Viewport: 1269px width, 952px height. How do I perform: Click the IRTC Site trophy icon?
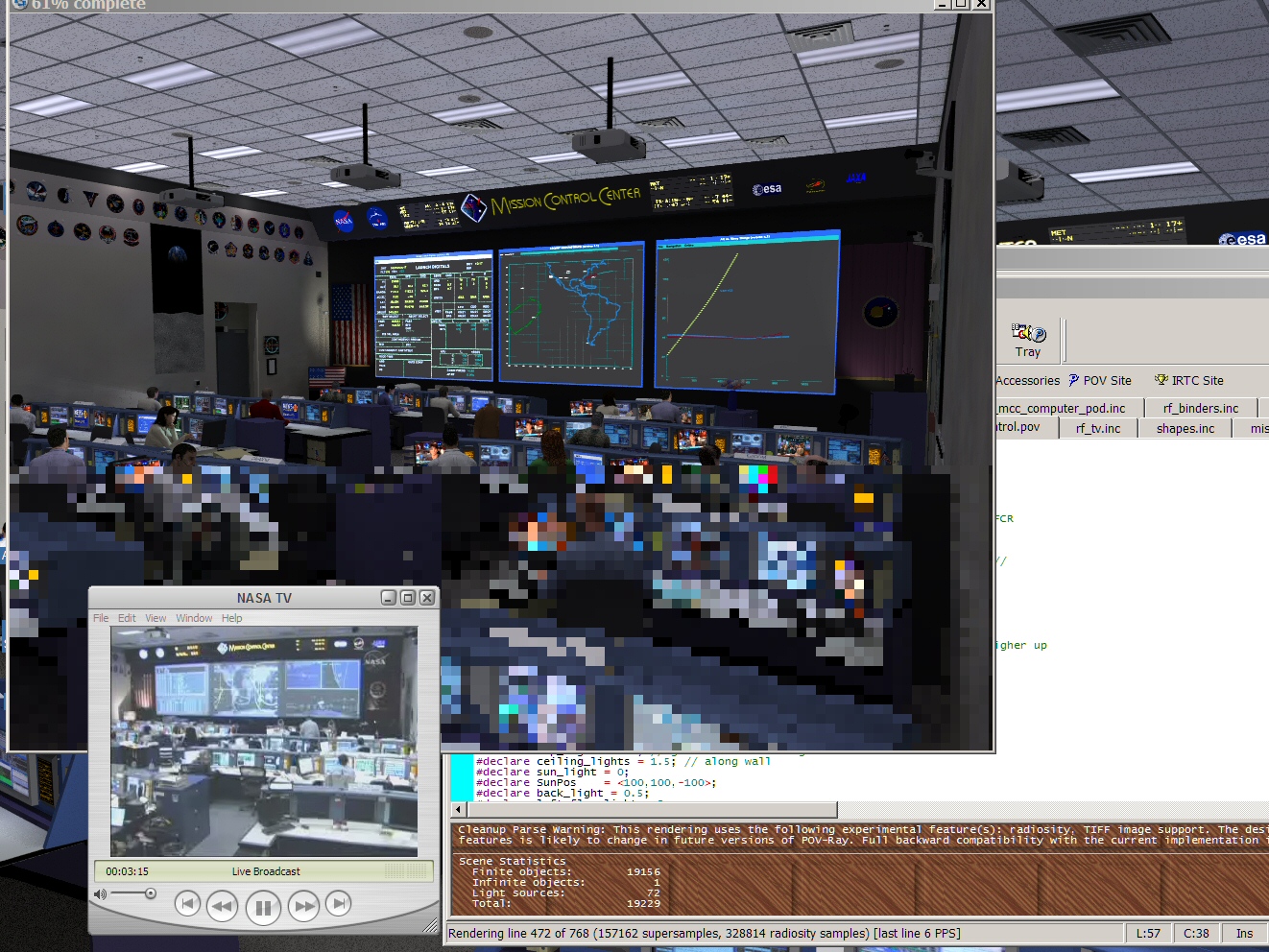(1161, 380)
